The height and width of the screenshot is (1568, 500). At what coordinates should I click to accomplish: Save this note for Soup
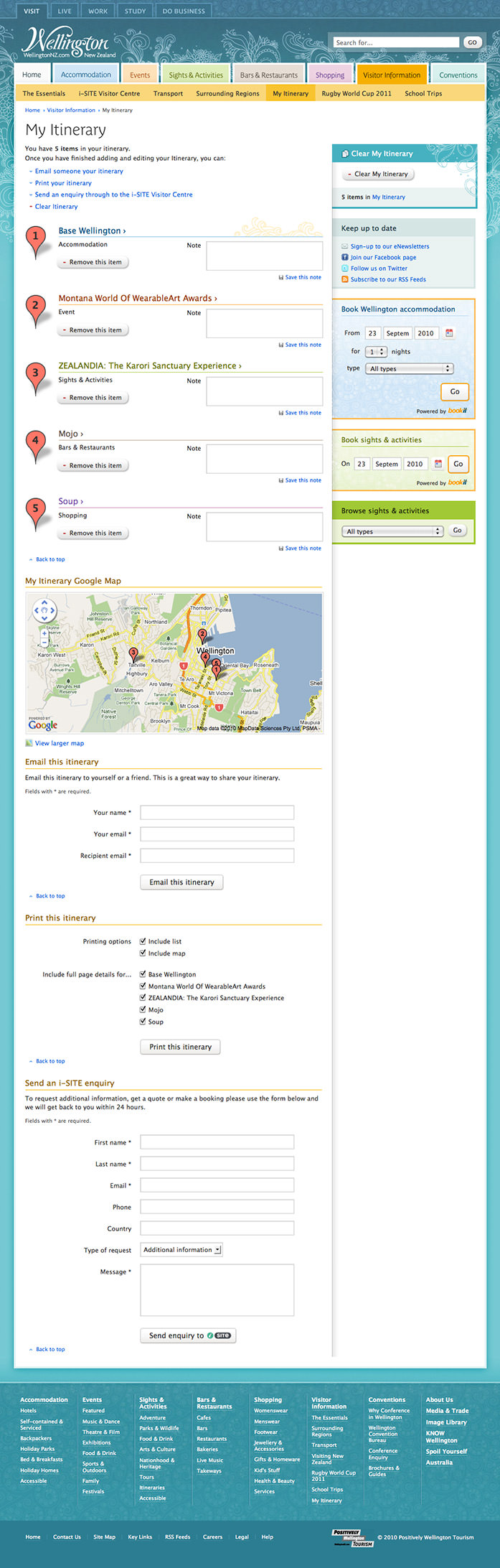(300, 548)
